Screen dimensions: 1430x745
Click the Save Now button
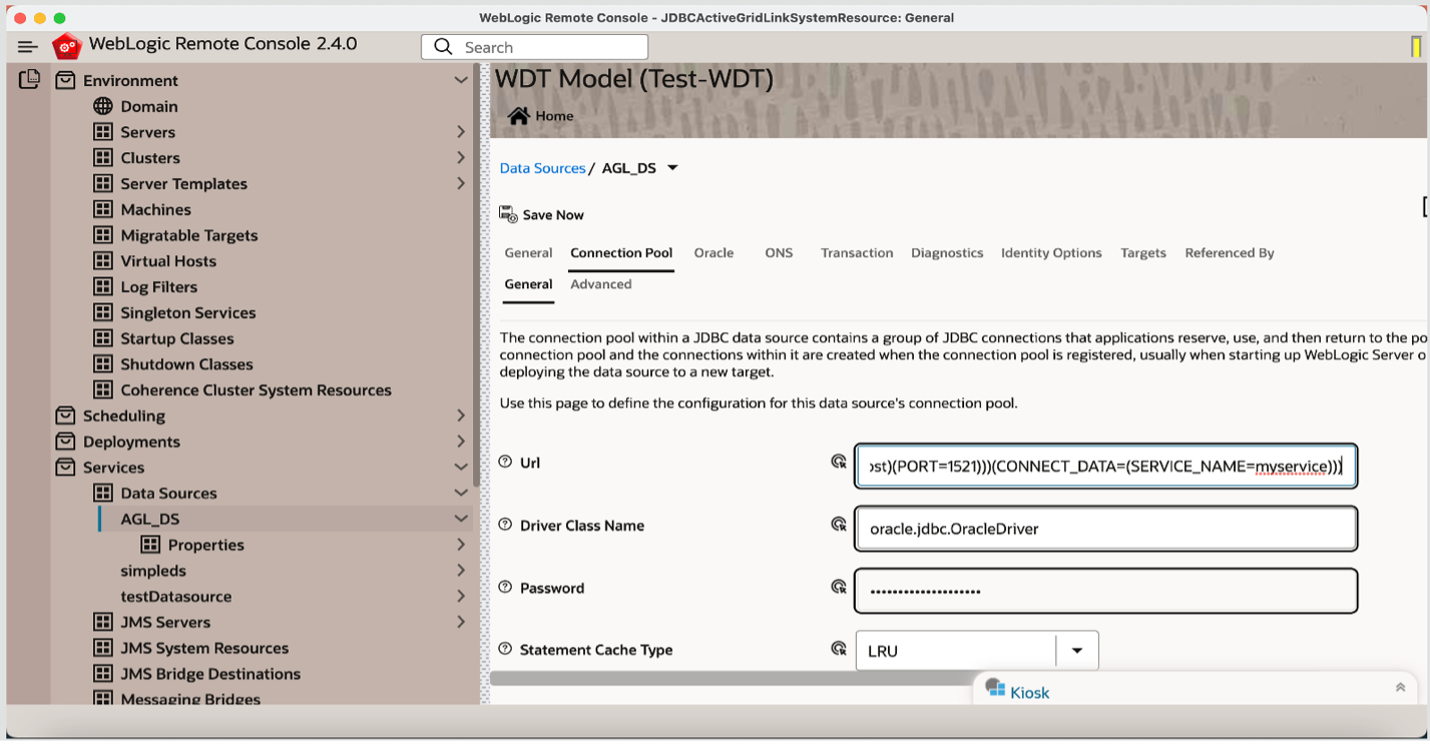coord(541,214)
